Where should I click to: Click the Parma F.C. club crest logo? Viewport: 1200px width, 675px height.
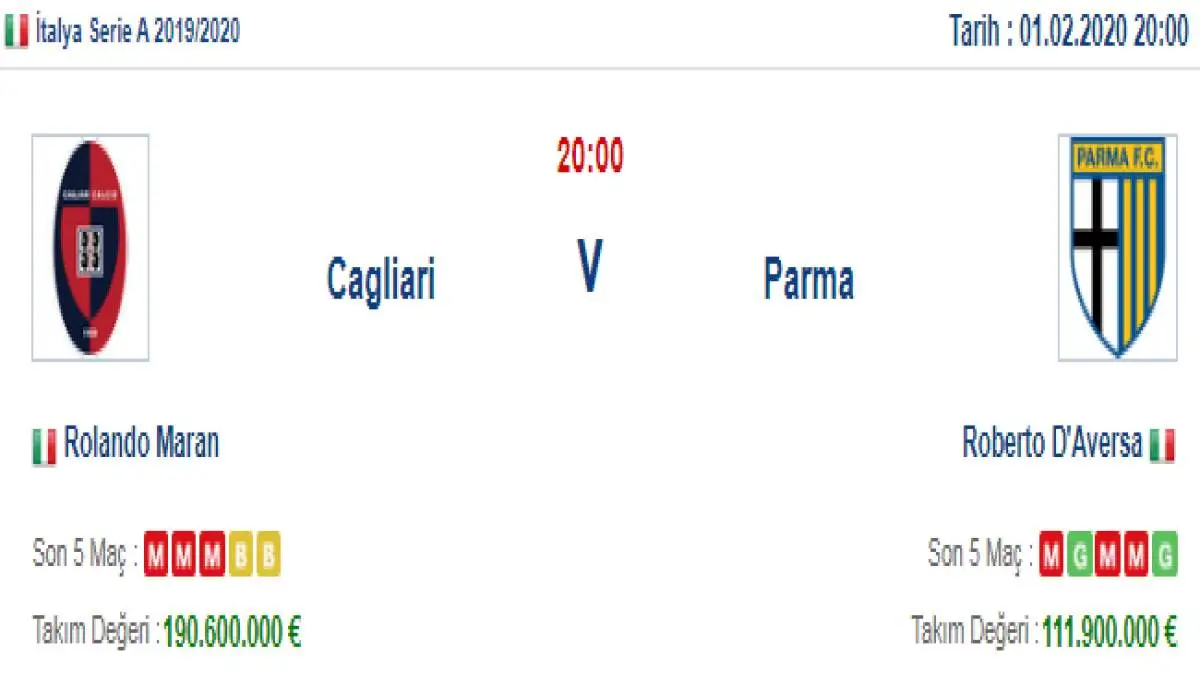click(1117, 247)
